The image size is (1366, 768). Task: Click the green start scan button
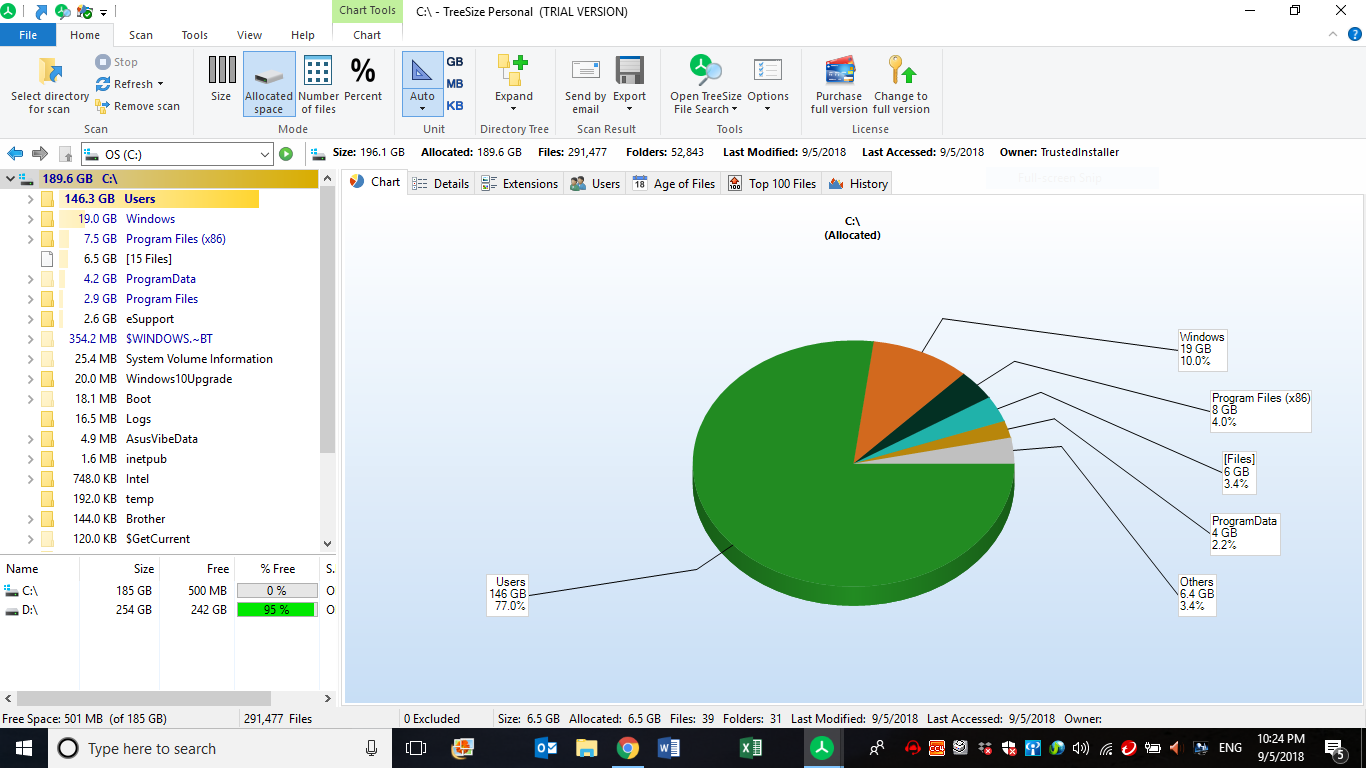click(286, 154)
